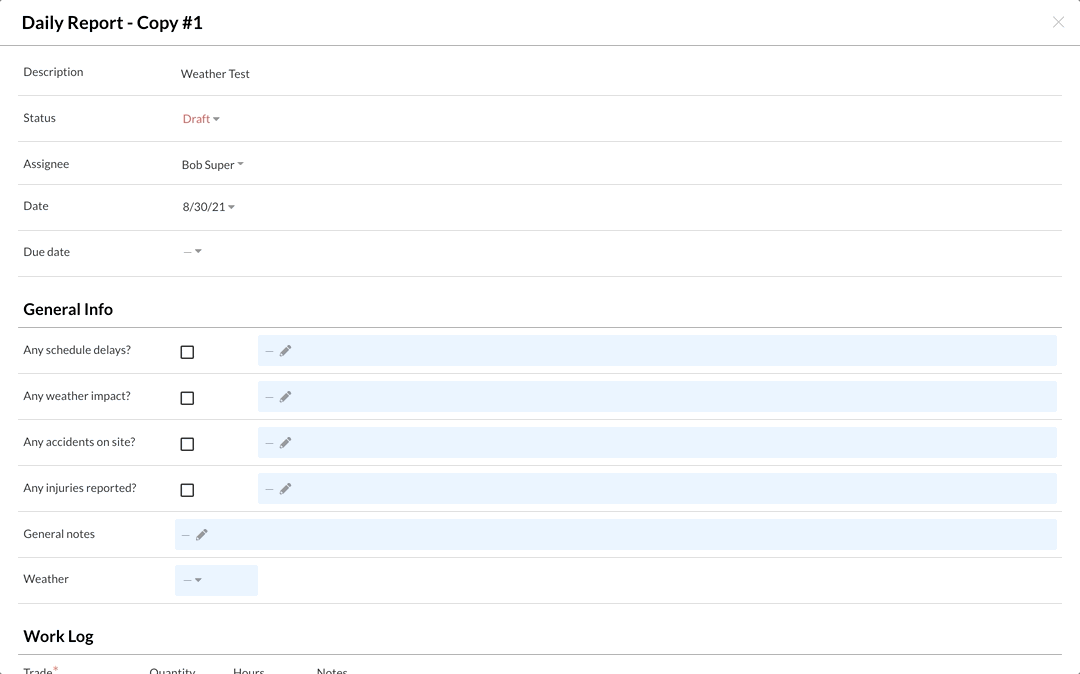Close the Daily Report dialog

point(1058,22)
